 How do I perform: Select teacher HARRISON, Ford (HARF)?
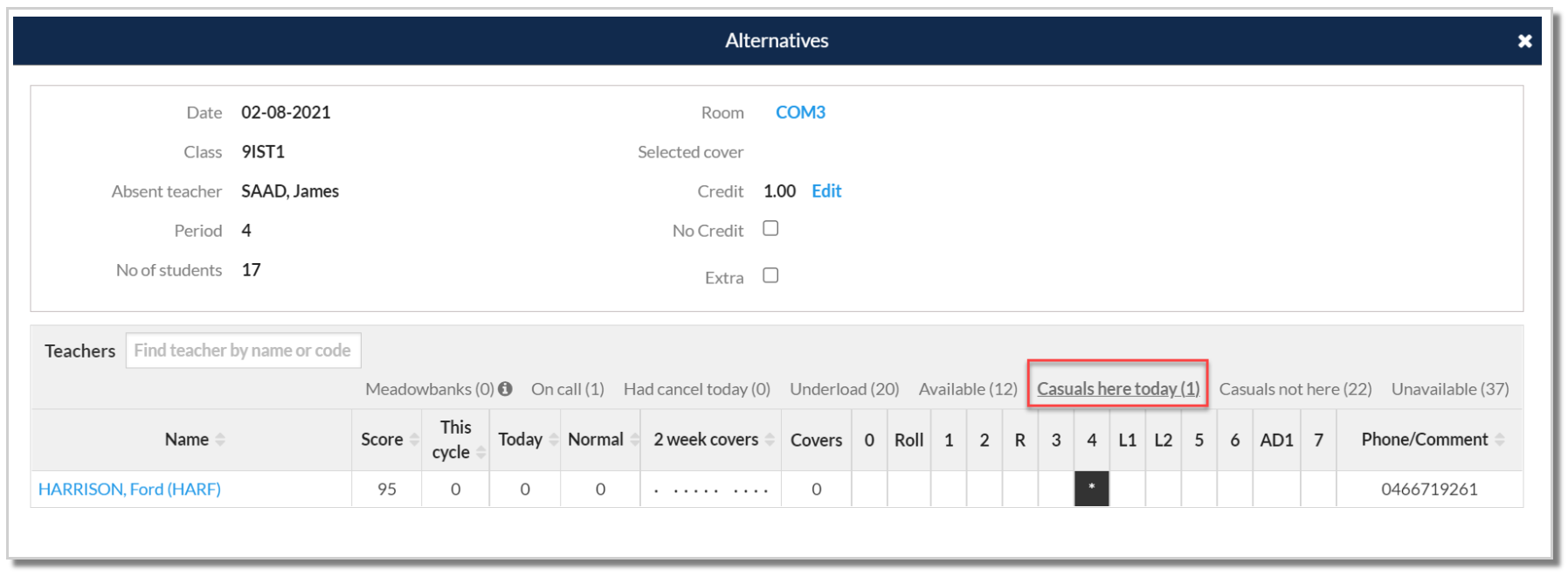[129, 490]
